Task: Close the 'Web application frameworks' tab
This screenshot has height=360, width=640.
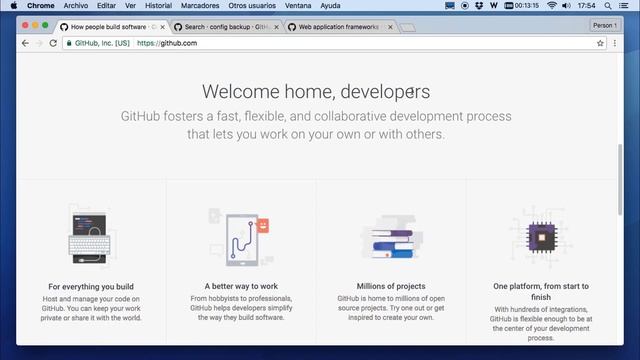Action: tap(390, 27)
